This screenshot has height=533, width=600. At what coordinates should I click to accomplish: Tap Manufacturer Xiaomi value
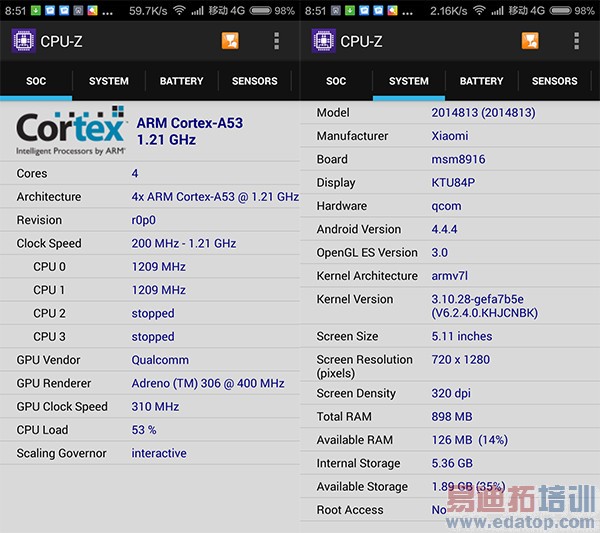click(450, 136)
